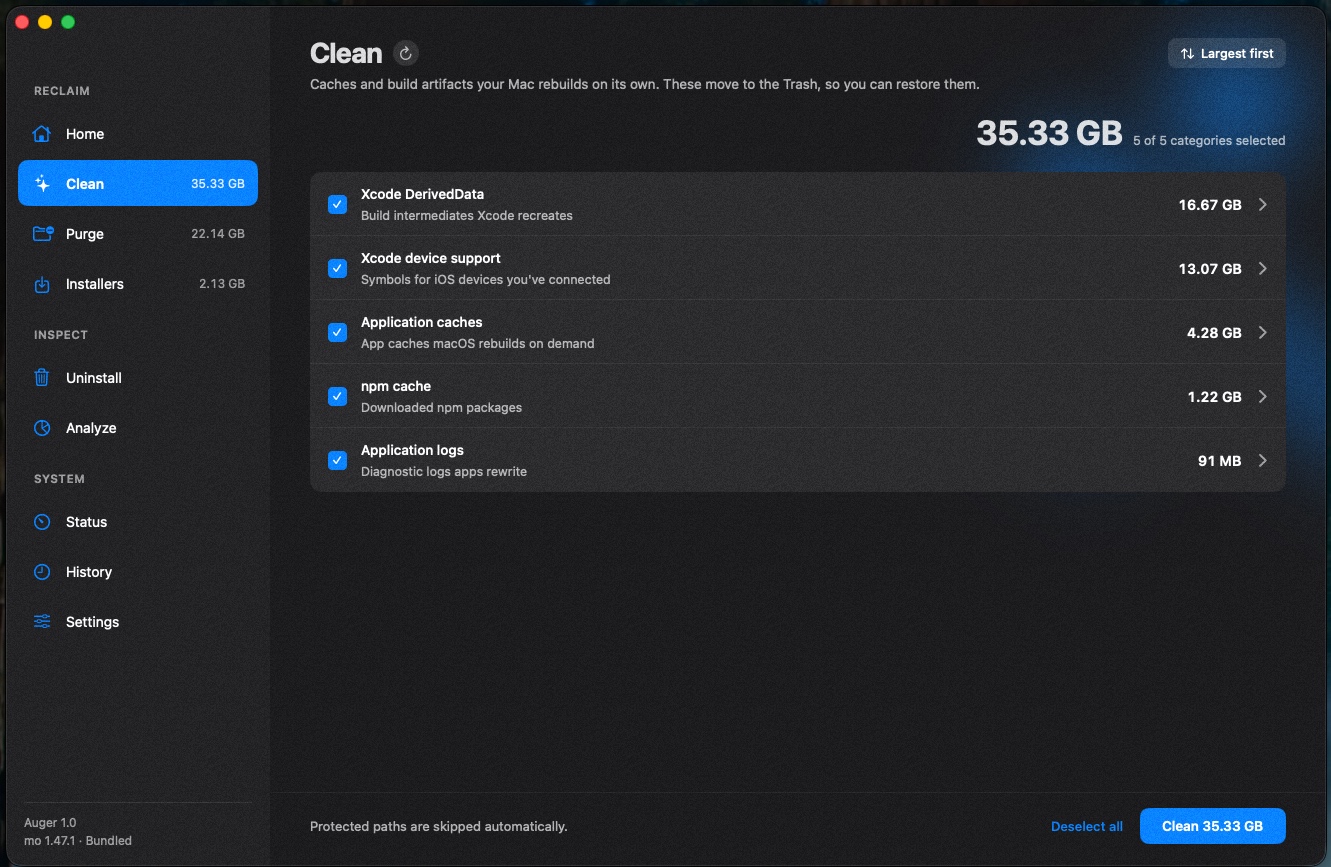Click the 5 of 5 categories selected text
Screen dimensions: 1331x867
pyautogui.click(x=1209, y=141)
